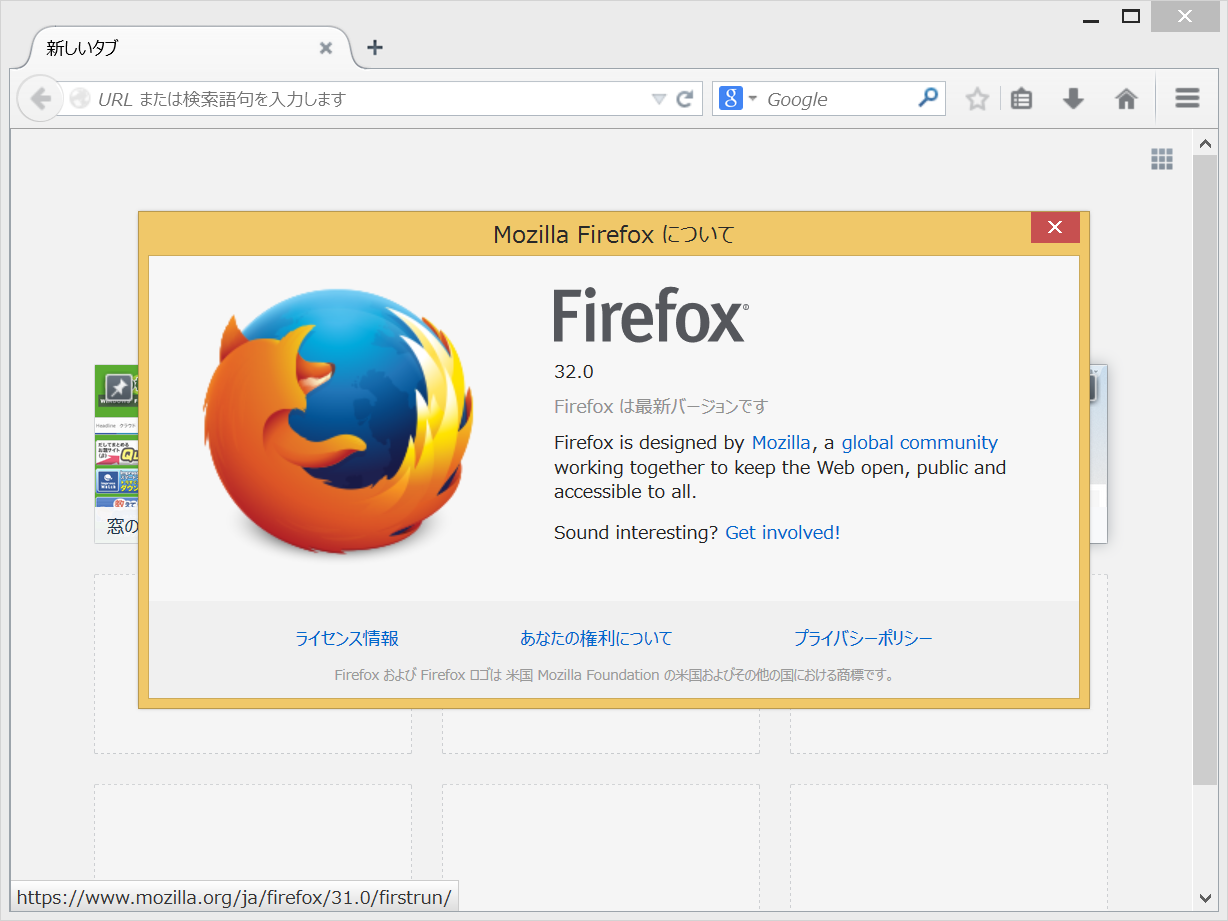Show bookmarks with the clipboard icon
This screenshot has height=921, width=1228.
pyautogui.click(x=1021, y=98)
